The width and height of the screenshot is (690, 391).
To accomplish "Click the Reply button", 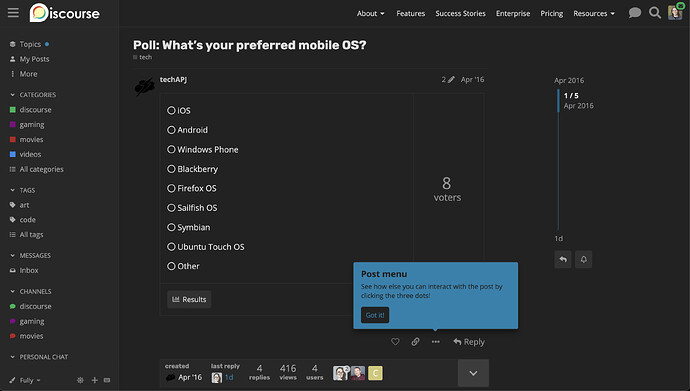I will [469, 342].
